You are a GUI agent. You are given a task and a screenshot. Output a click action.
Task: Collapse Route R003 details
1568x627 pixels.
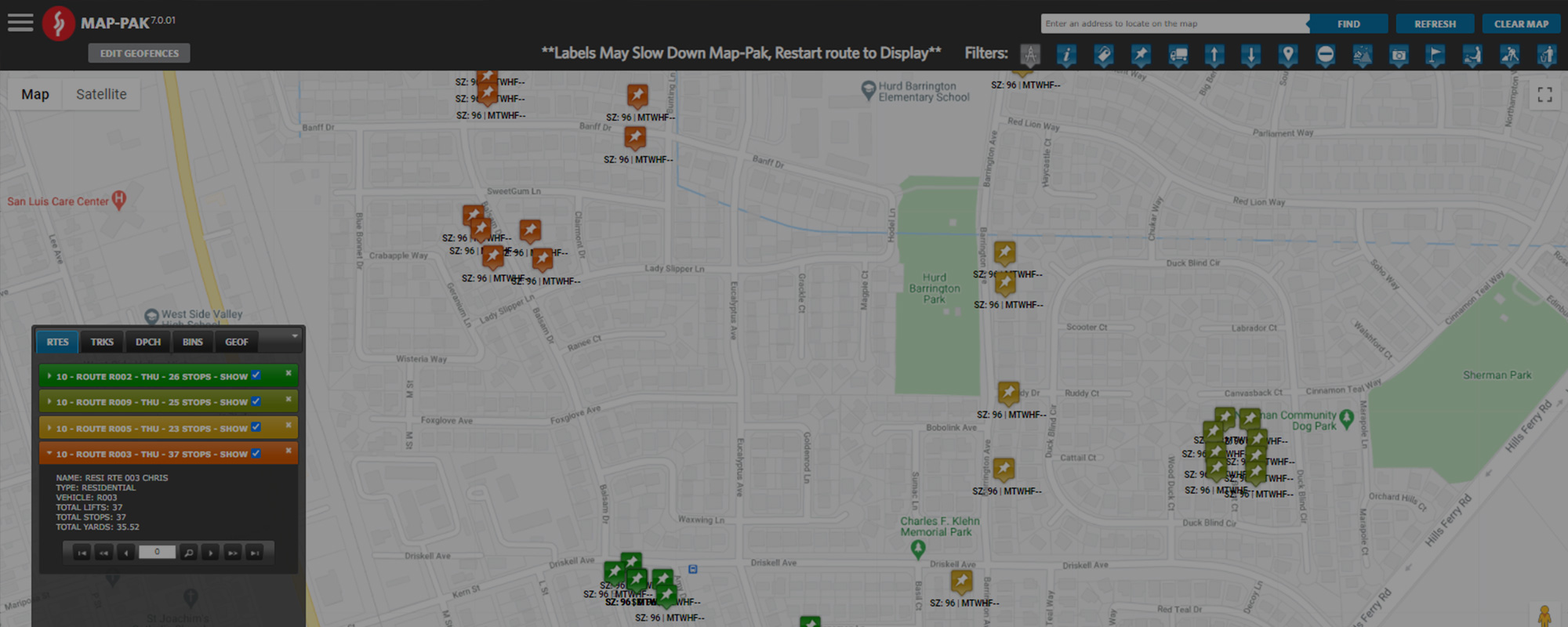[x=49, y=454]
